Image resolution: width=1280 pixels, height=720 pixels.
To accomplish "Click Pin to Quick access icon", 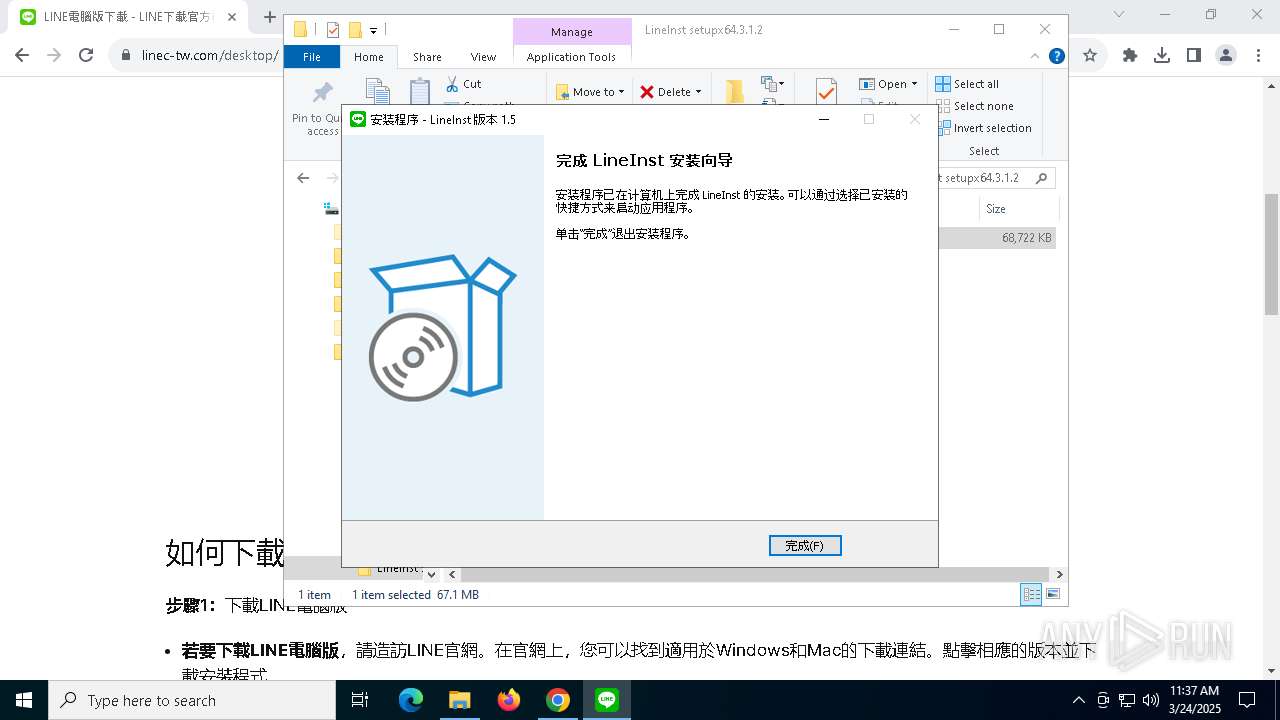I will [x=322, y=94].
